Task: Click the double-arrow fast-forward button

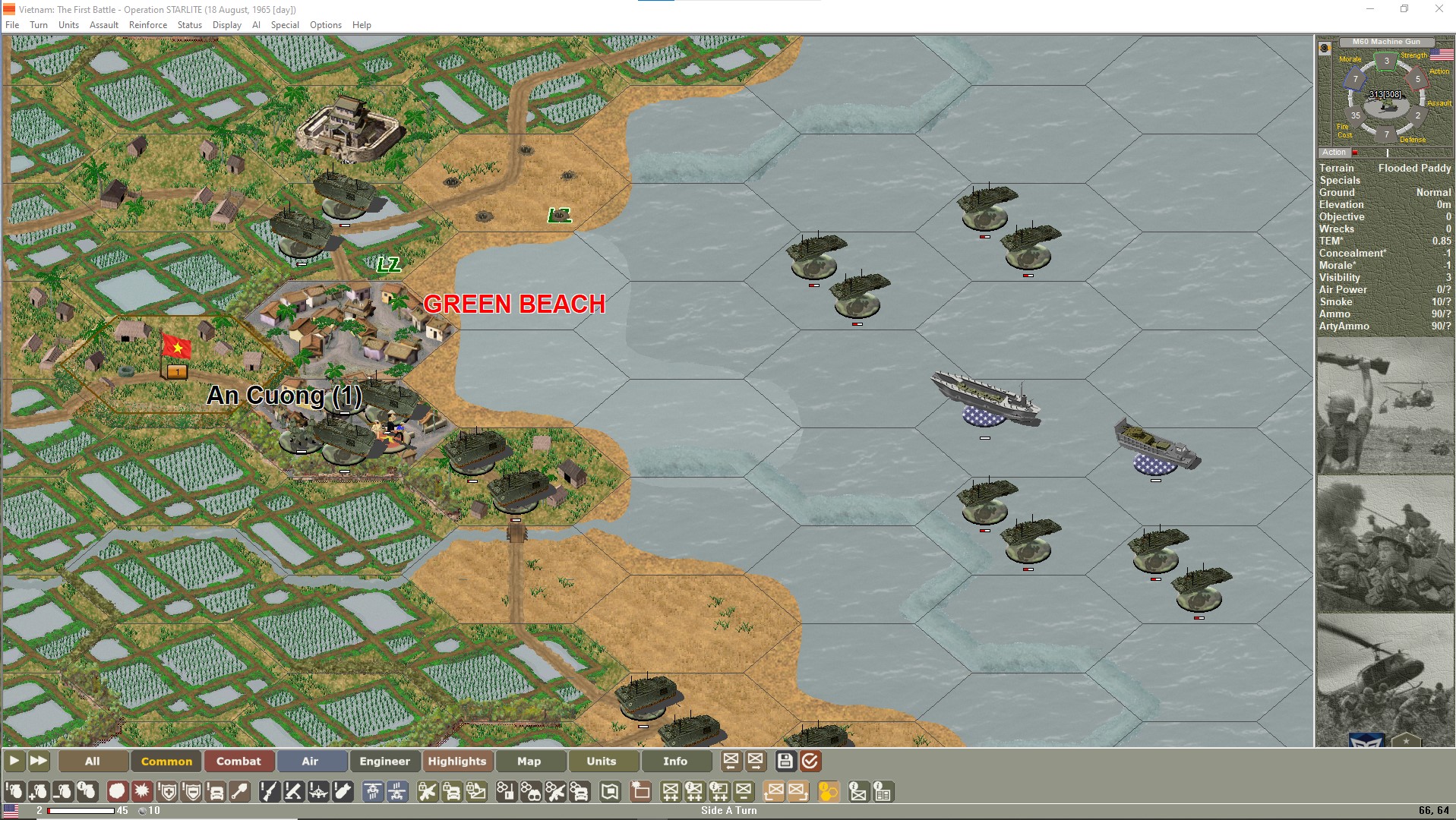Action: point(39,761)
